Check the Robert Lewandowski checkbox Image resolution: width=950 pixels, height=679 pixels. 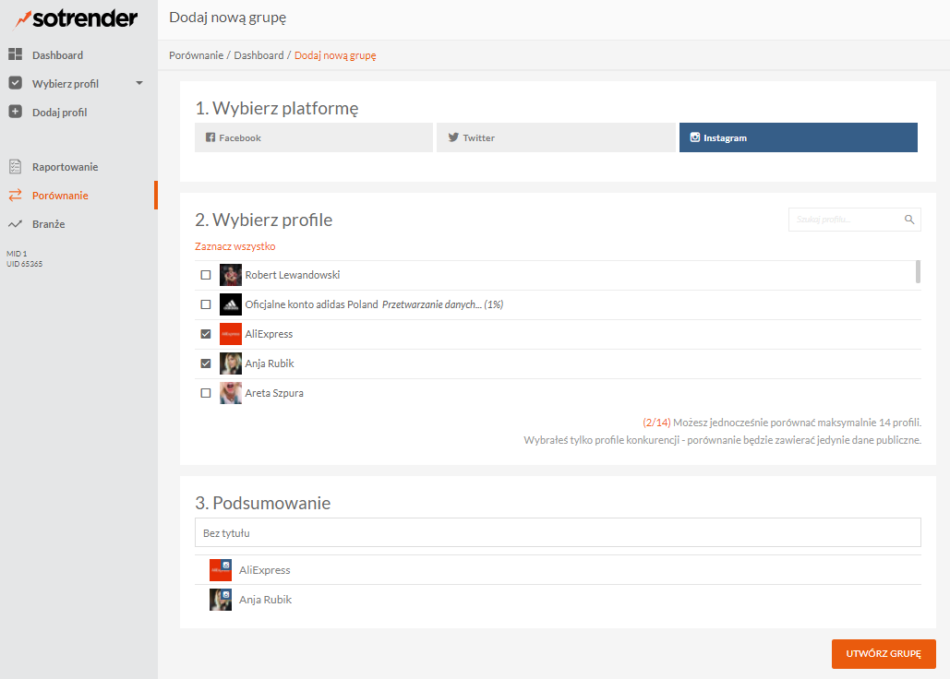coord(206,275)
